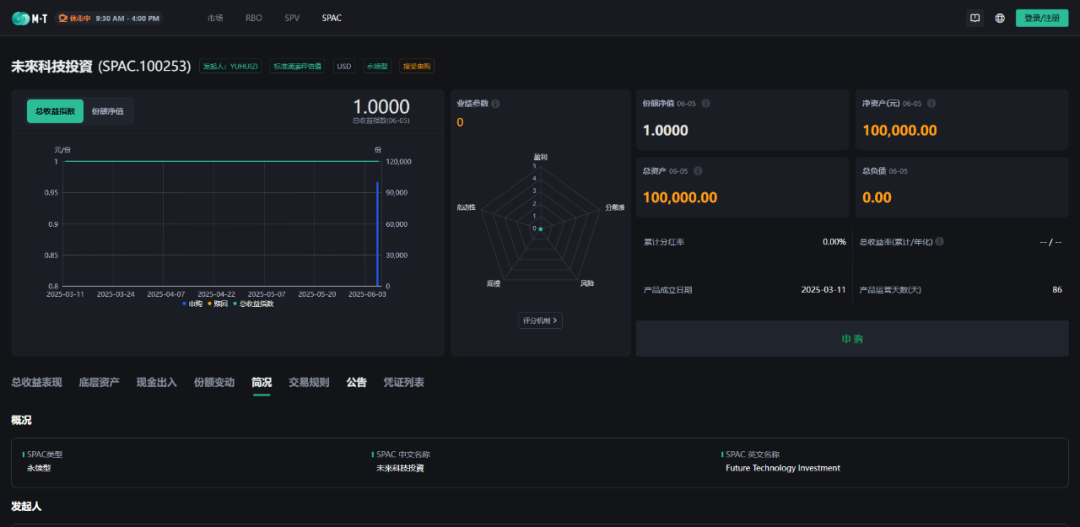Screen dimensions: 1080x527
Task: Click info icon beside 总资产
Action: coord(698,171)
